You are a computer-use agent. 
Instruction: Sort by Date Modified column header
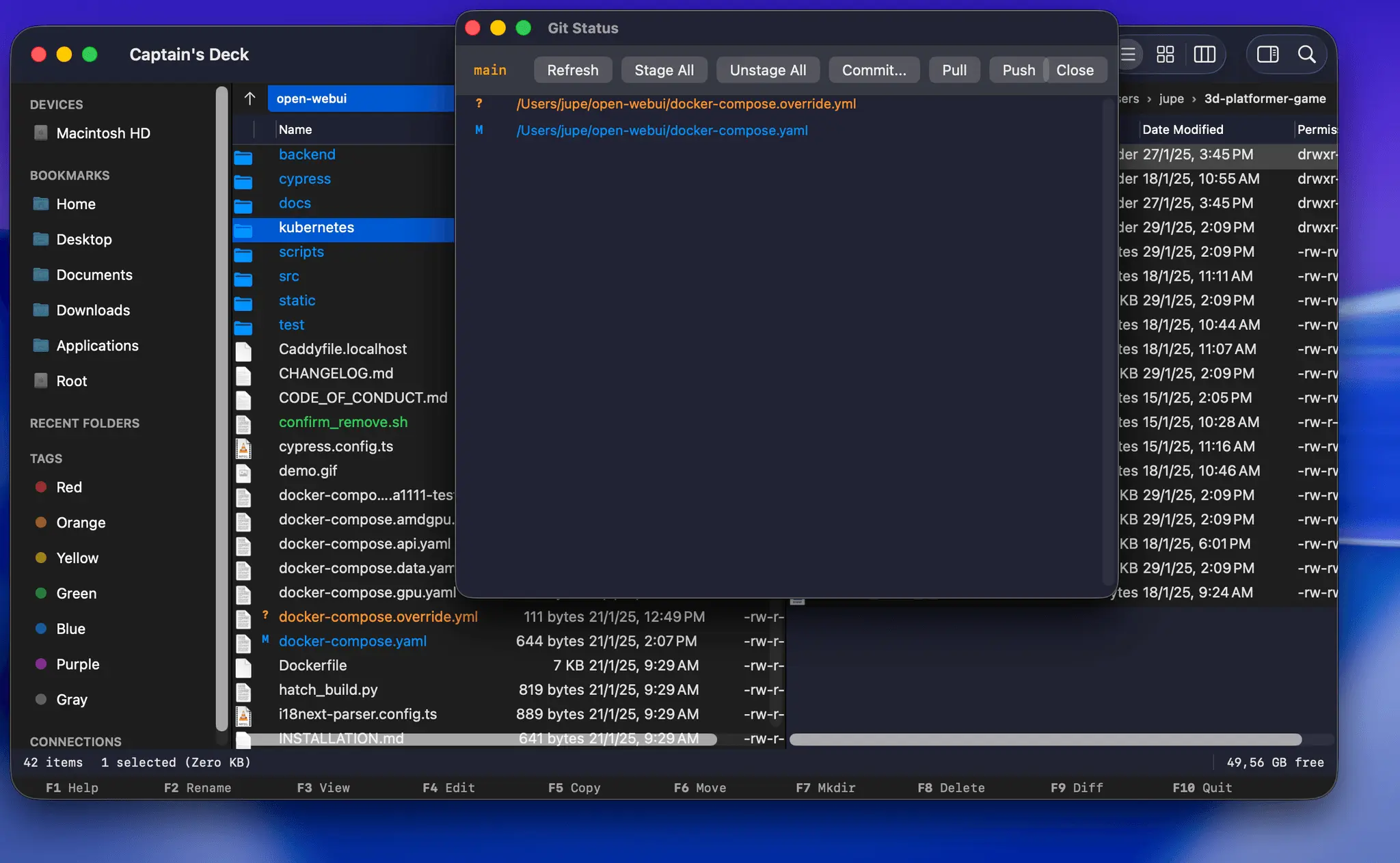pos(1183,130)
